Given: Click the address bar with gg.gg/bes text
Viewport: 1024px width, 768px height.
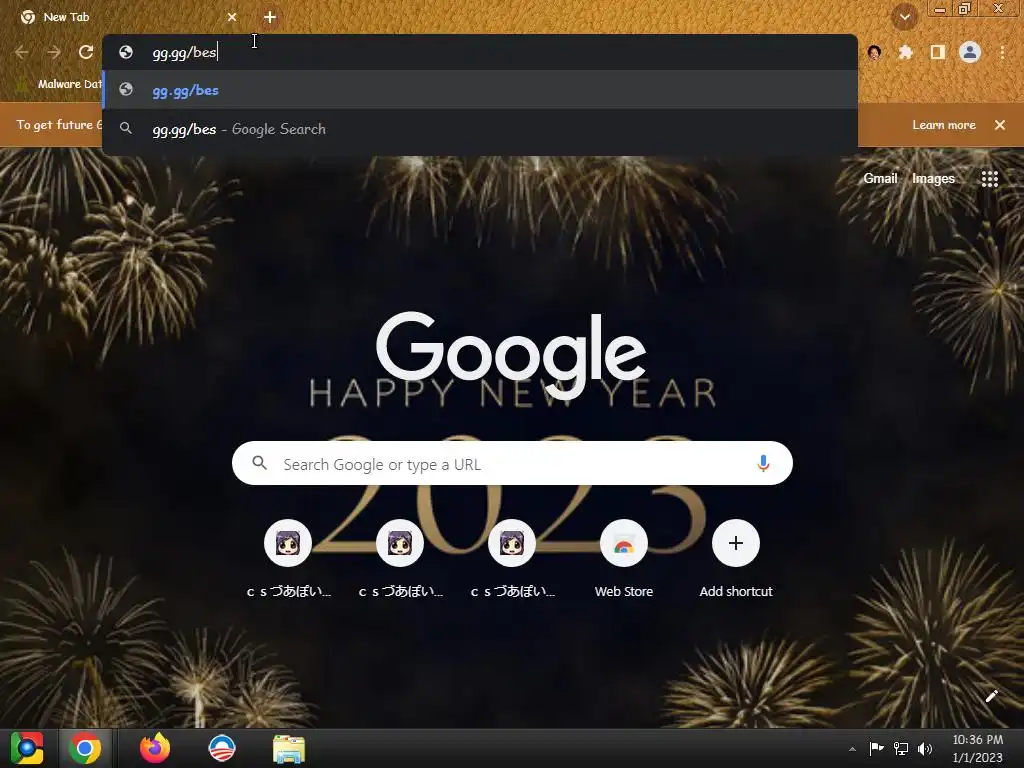Looking at the screenshot, I should coord(479,52).
